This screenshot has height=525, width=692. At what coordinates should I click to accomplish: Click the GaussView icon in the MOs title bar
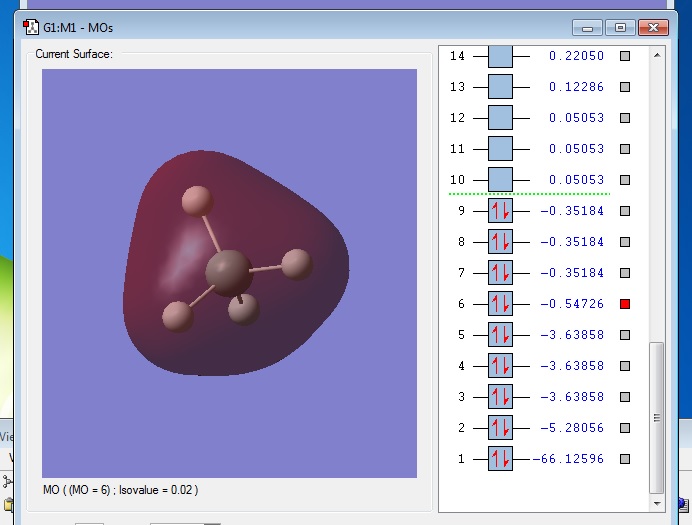[30, 27]
